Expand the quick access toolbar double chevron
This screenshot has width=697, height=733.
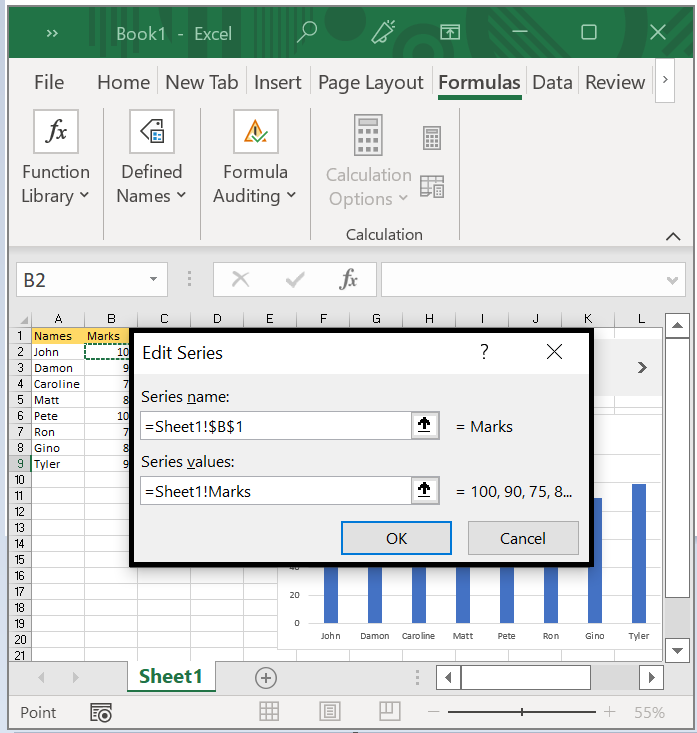click(x=52, y=33)
